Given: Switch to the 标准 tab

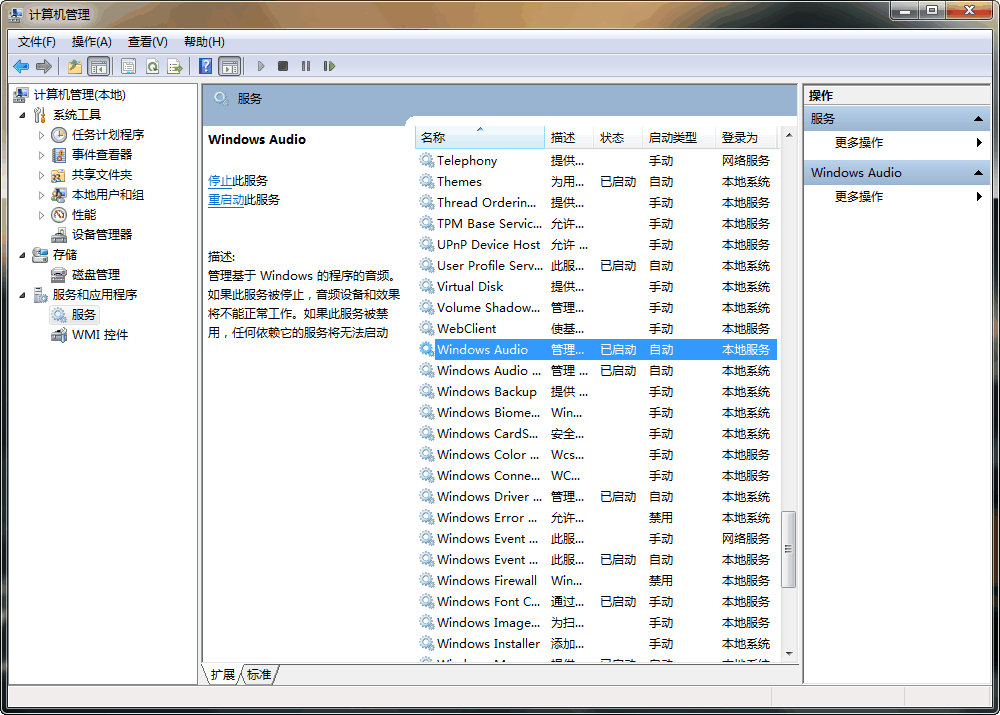Looking at the screenshot, I should (x=258, y=675).
